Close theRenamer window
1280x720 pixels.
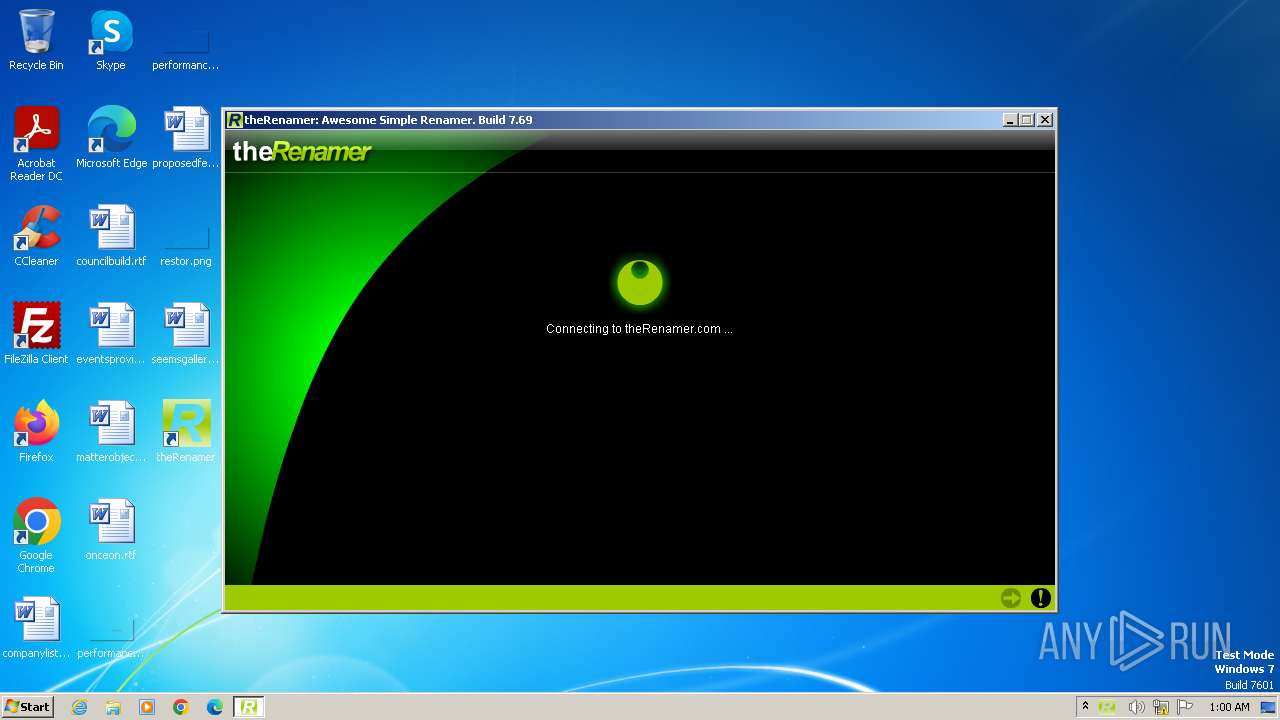tap(1045, 120)
